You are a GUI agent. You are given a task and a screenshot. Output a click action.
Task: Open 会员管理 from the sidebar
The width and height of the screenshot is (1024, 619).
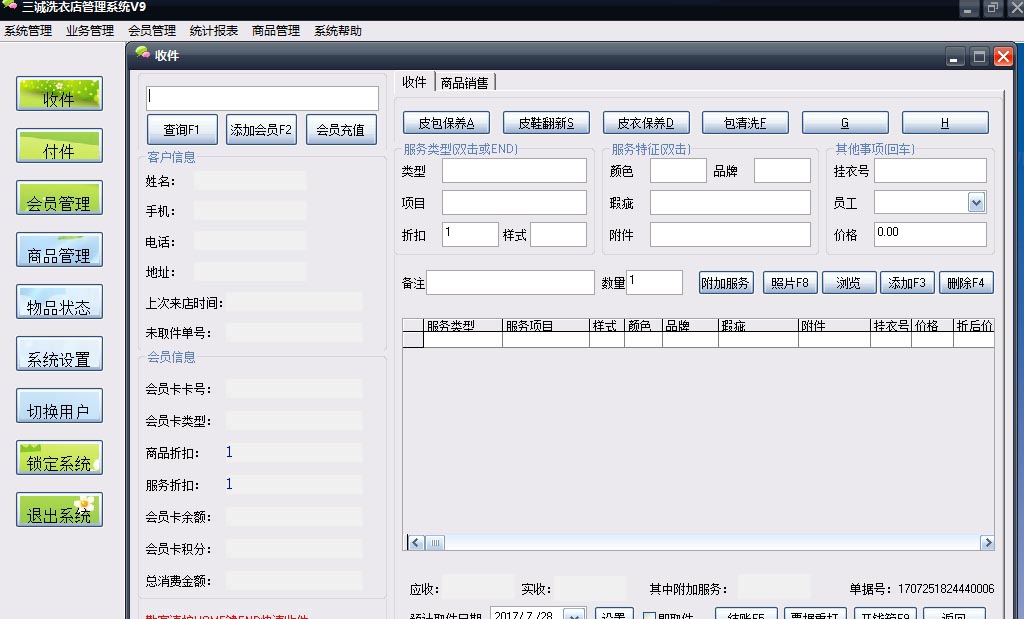59,198
